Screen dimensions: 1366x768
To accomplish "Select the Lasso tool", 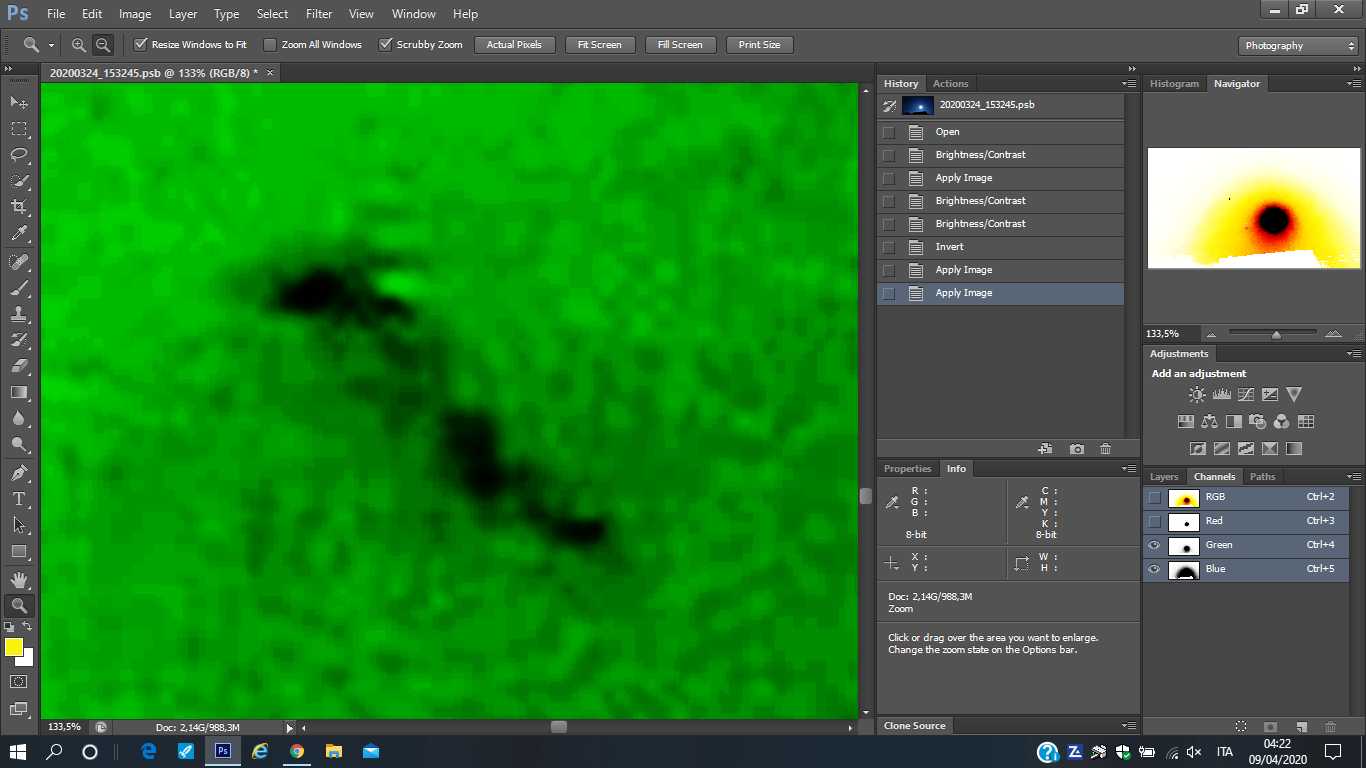I will click(x=19, y=155).
